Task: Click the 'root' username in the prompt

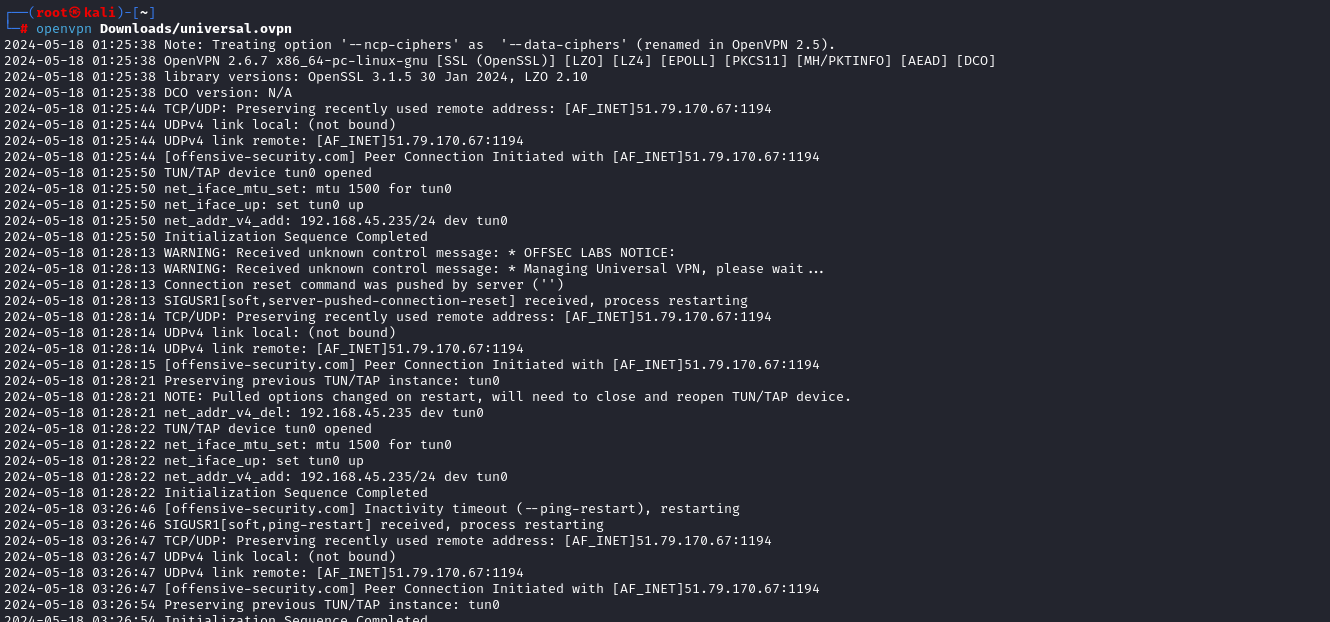Action: [52, 12]
